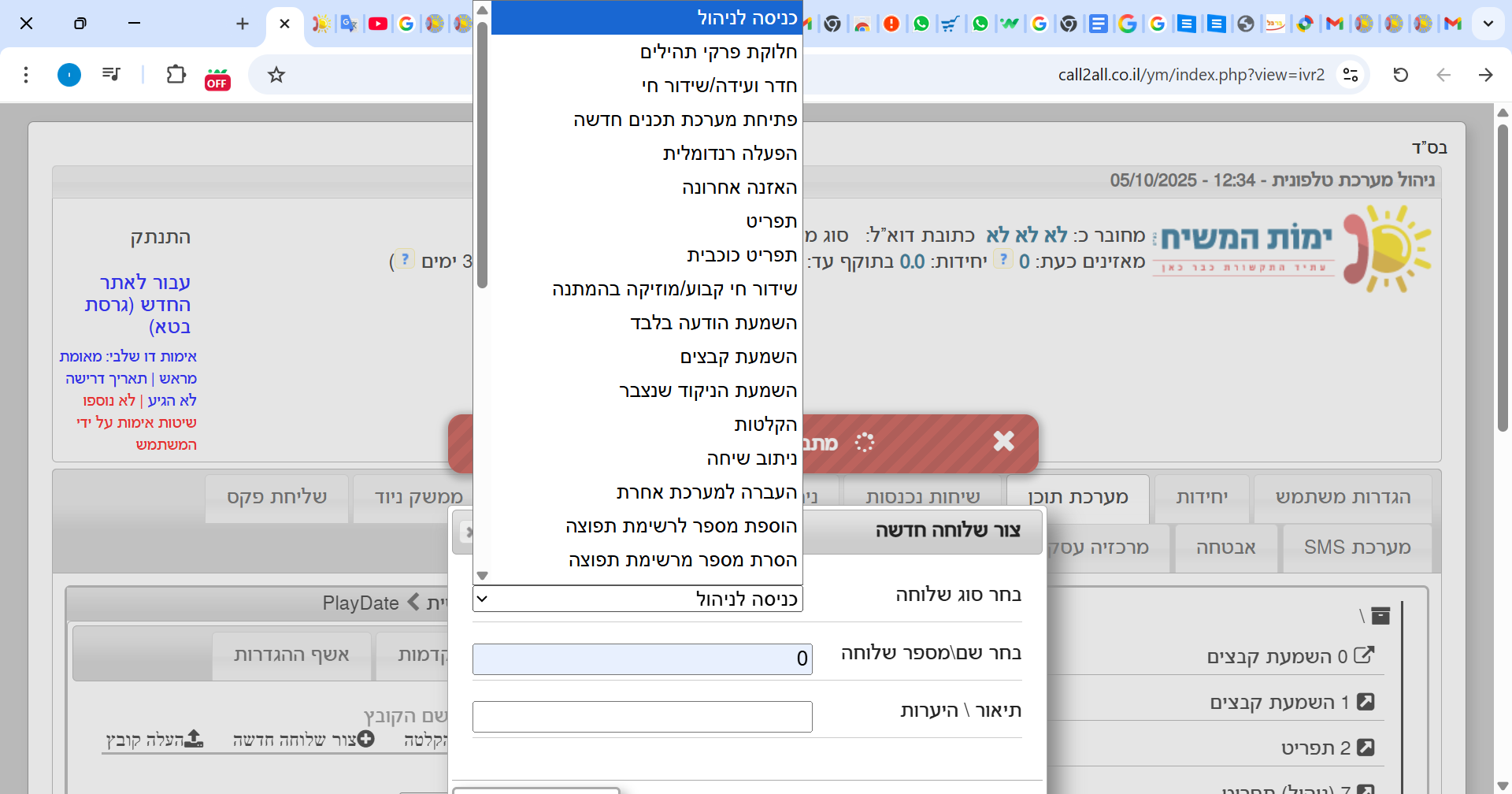Close the red loading notification with X
This screenshot has height=794, width=1512.
click(1003, 441)
